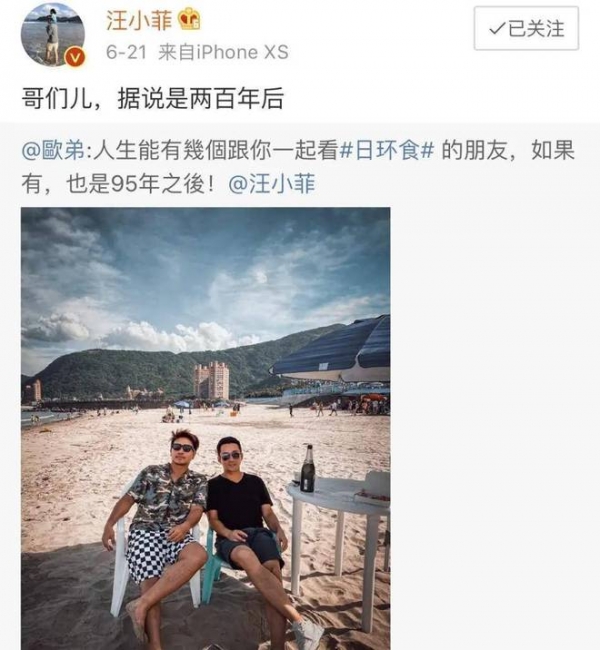Tap the orange V verification badge
Viewport: 600px width, 650px height.
[x=75, y=58]
